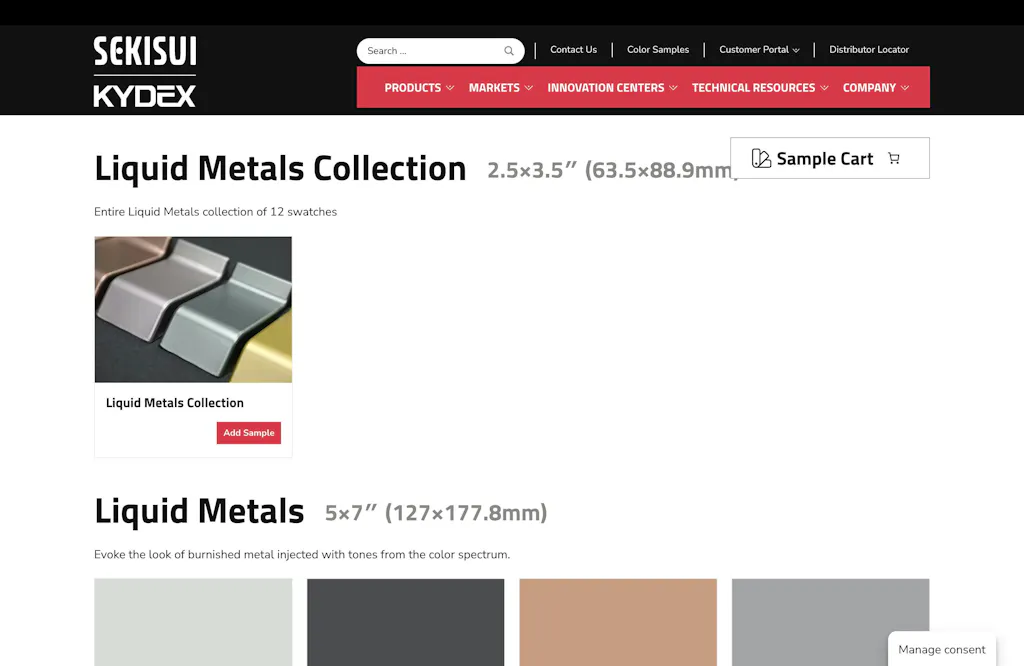Expand the Customer Portal dropdown
Image resolution: width=1024 pixels, height=666 pixels.
[759, 50]
